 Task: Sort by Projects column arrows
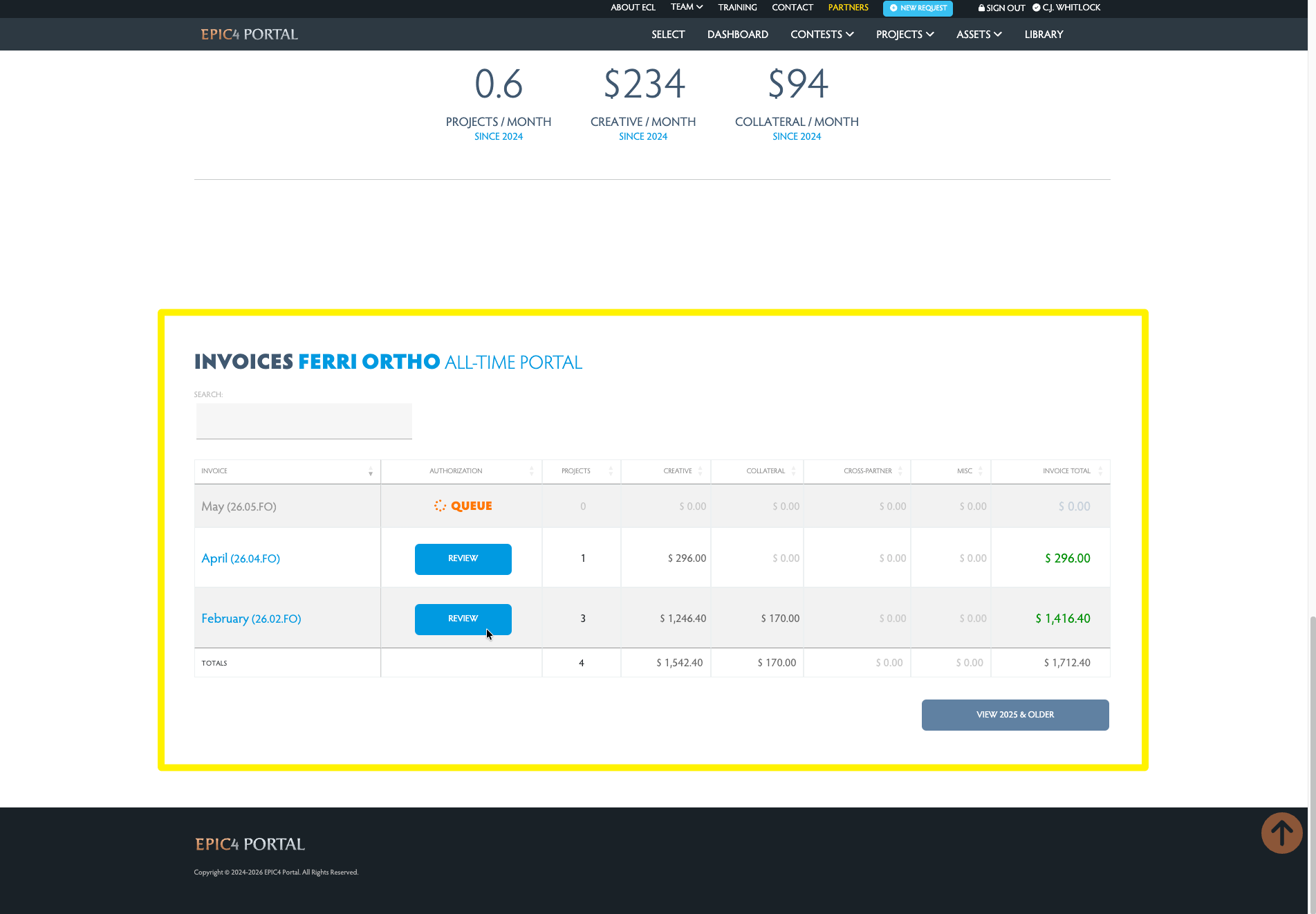[x=611, y=471]
